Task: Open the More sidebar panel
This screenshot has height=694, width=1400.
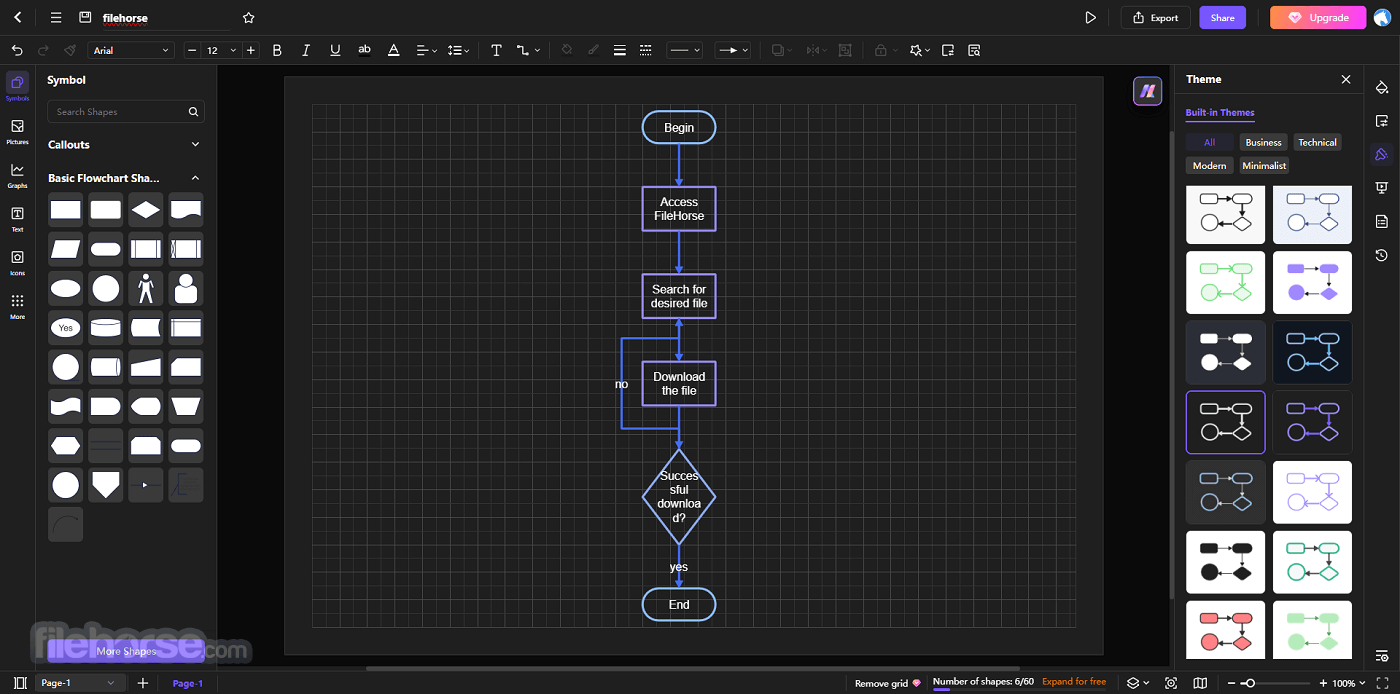Action: [17, 306]
